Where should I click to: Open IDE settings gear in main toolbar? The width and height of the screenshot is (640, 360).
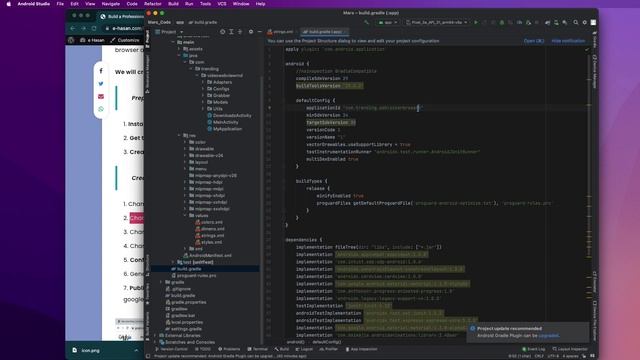(584, 22)
